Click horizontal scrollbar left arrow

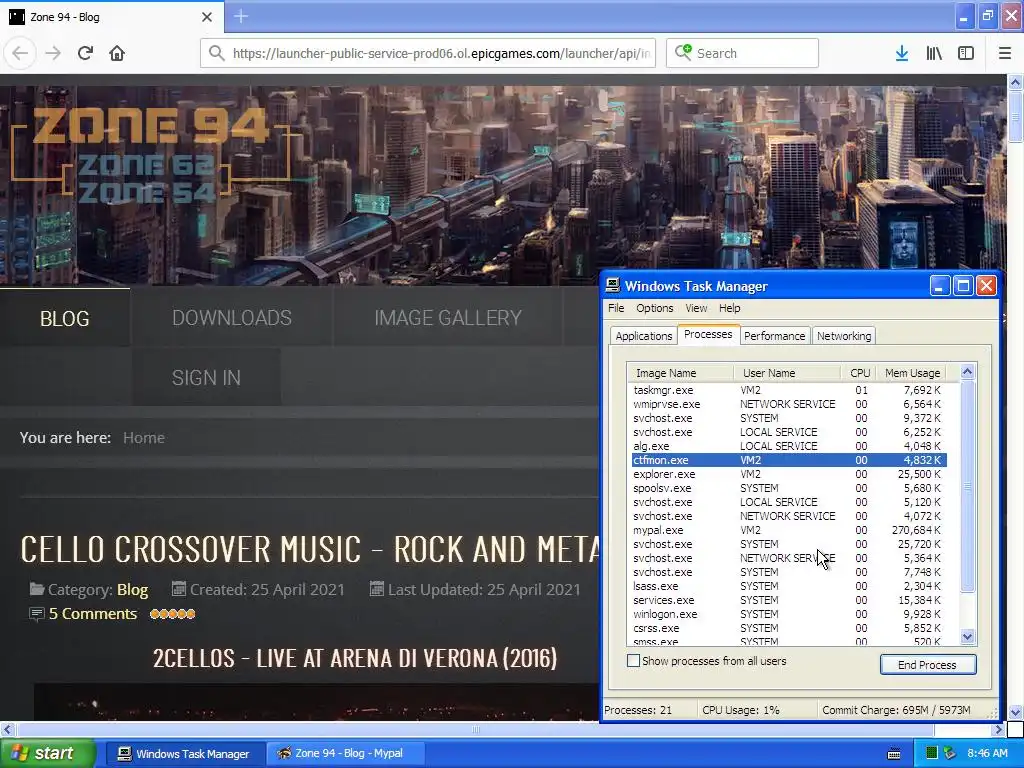pos(7,729)
